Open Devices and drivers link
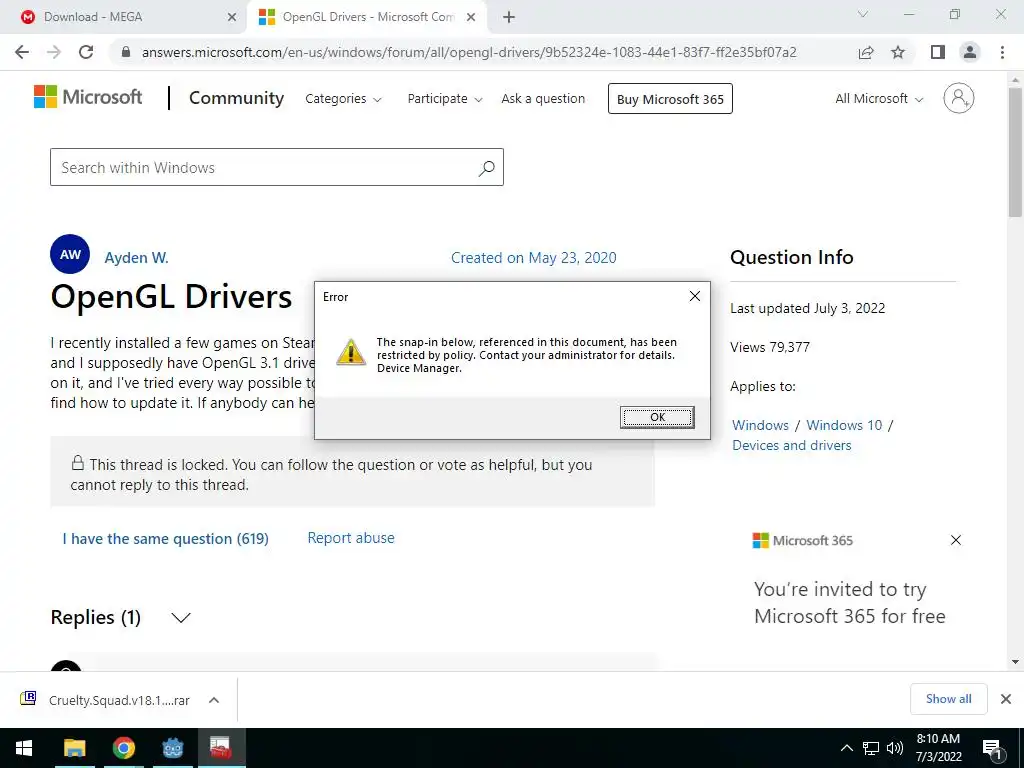The image size is (1024, 768). click(x=792, y=445)
